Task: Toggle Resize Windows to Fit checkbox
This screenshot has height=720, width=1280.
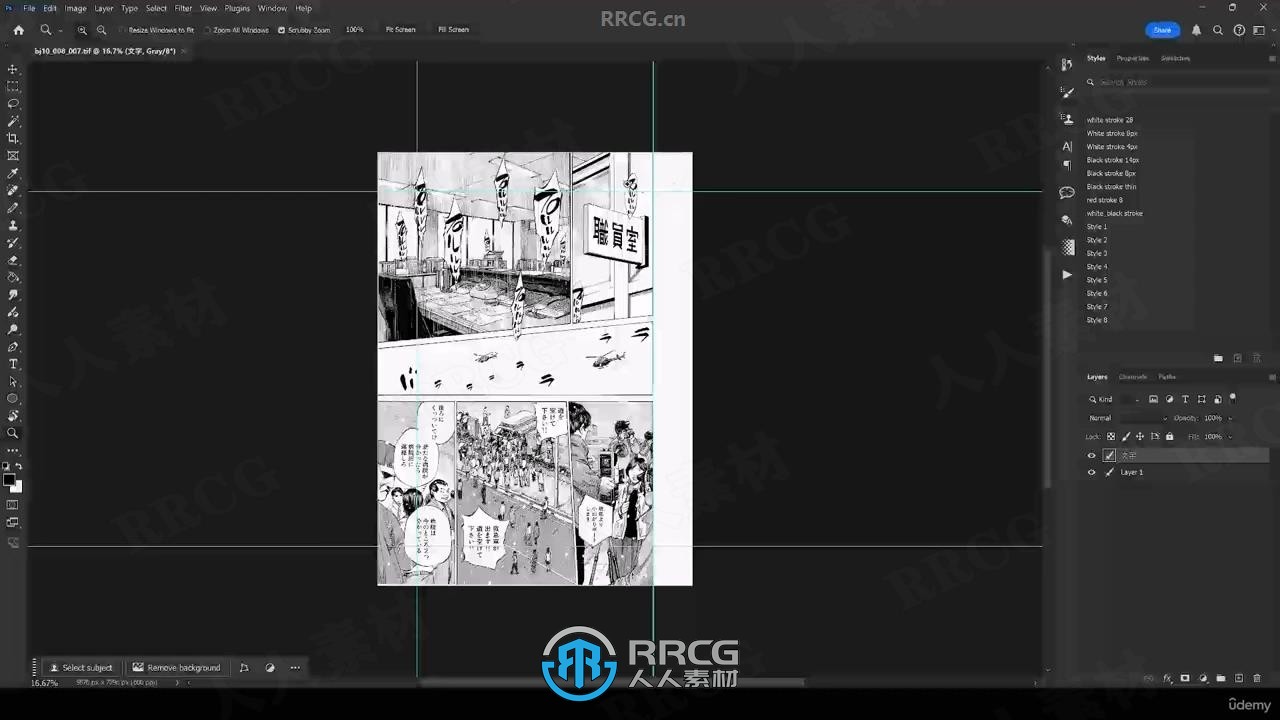Action: (123, 30)
